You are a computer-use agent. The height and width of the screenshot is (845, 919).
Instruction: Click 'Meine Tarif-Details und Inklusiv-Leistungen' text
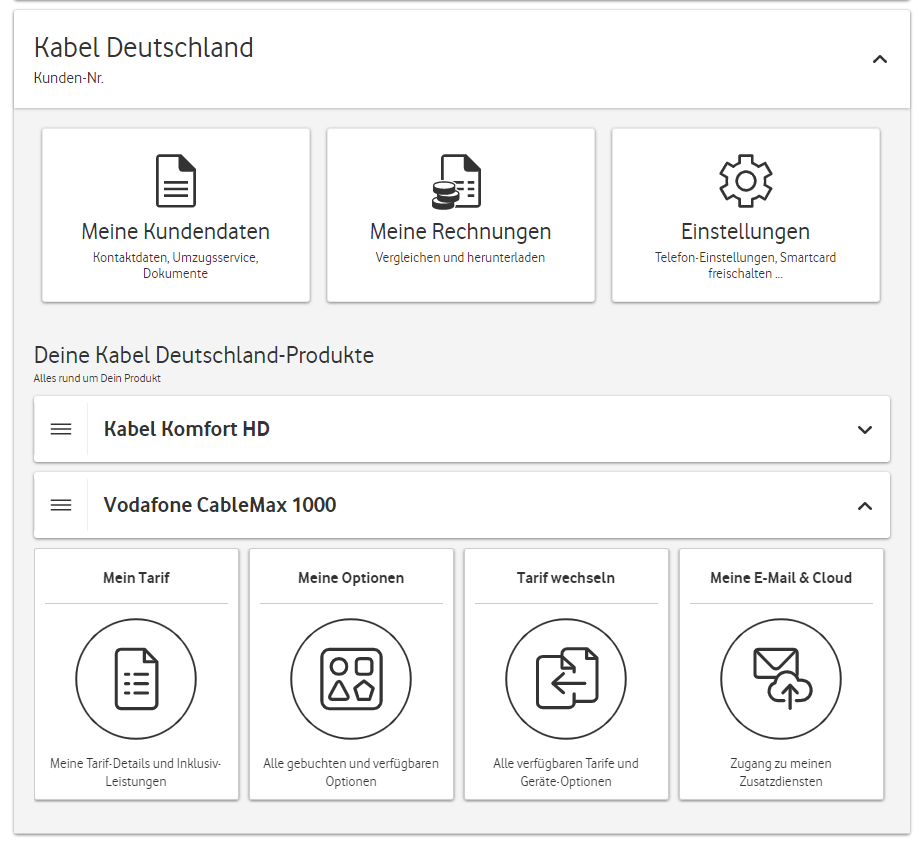pyautogui.click(x=136, y=772)
